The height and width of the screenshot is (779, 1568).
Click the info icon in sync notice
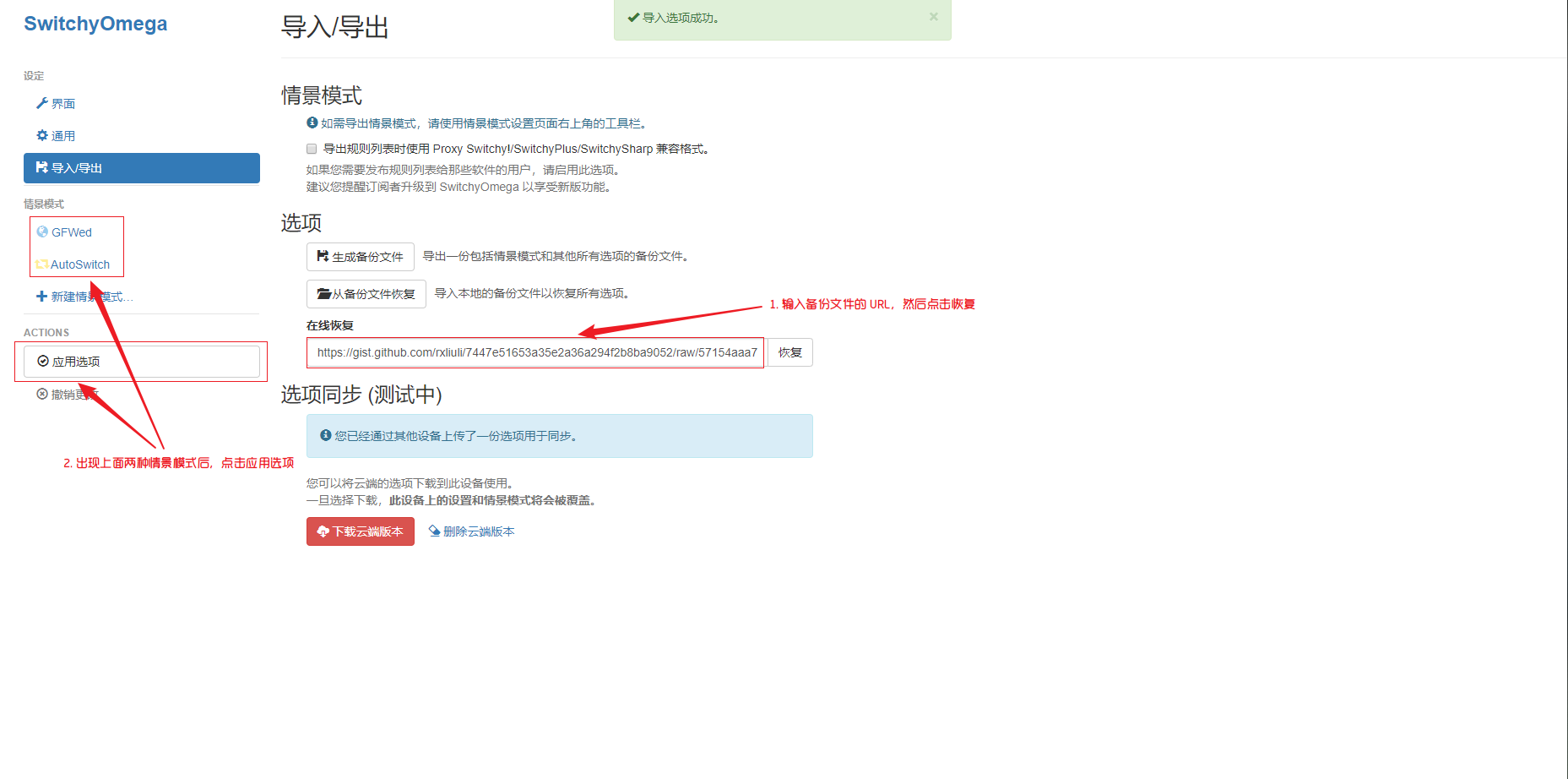tap(326, 435)
